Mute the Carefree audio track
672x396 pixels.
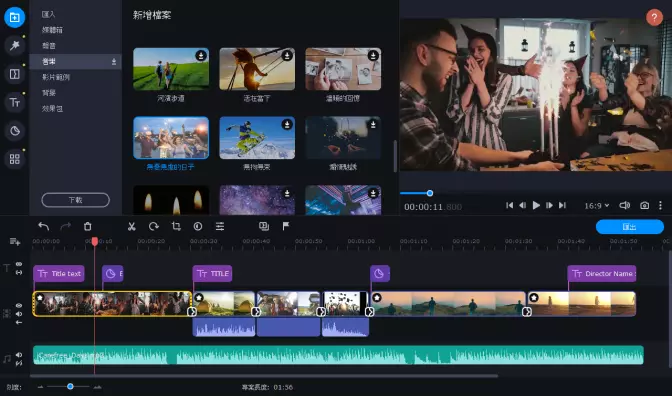tap(19, 355)
